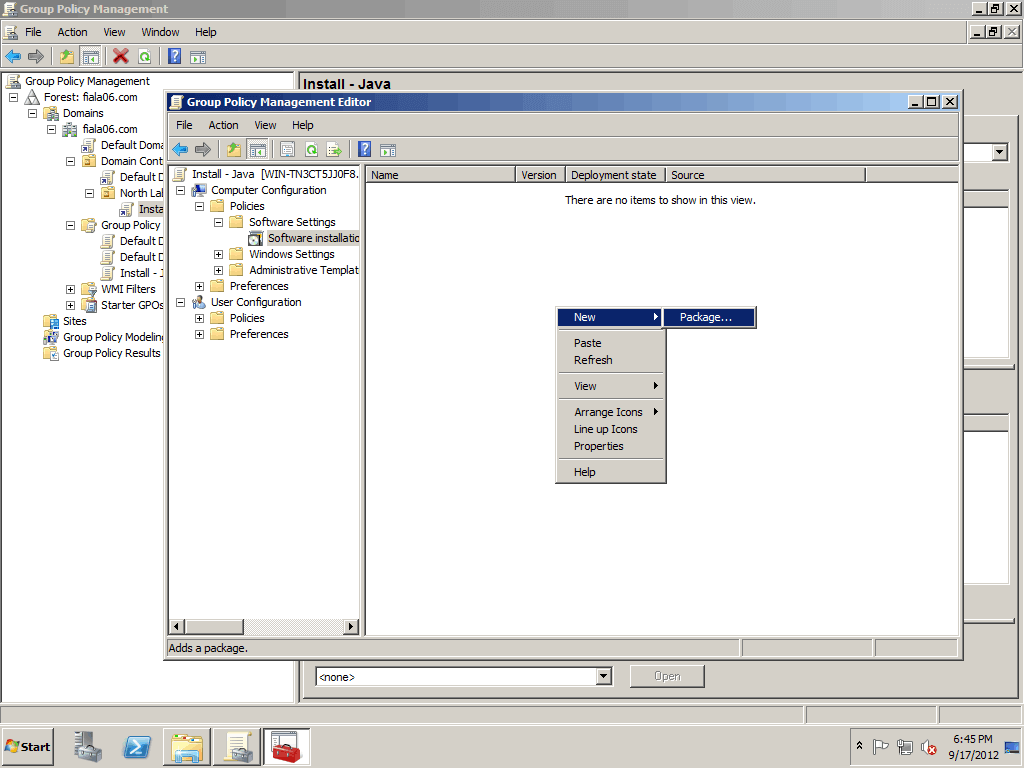
Task: Expand Windows Settings node
Action: tap(219, 254)
